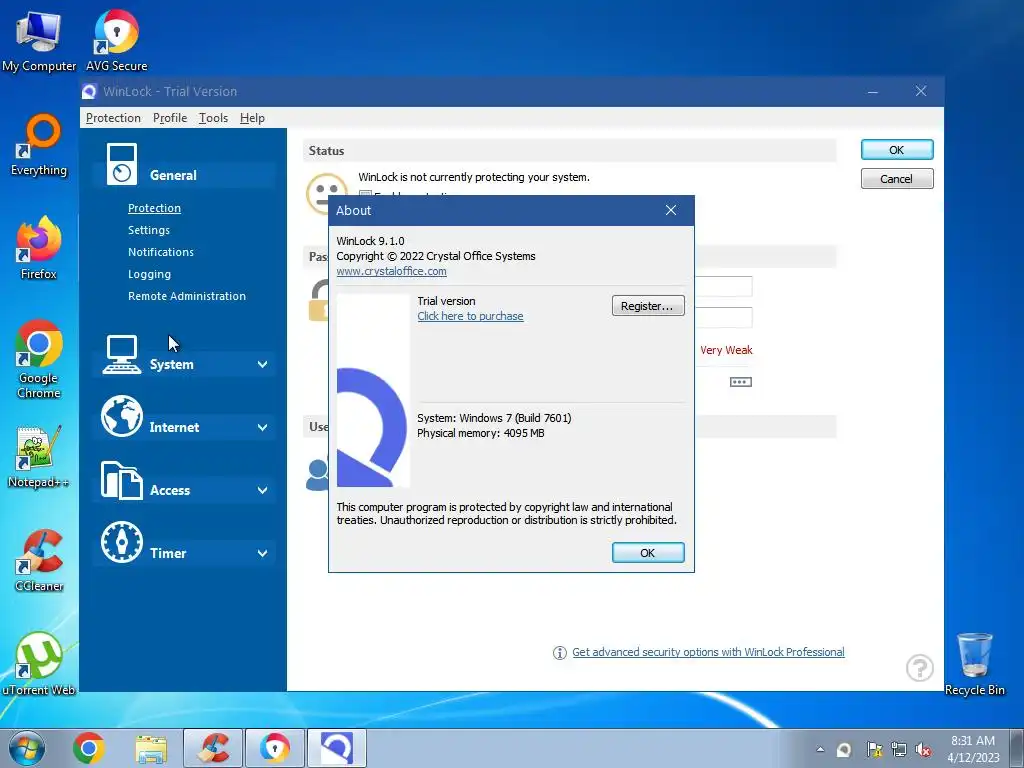Launch AVG Secure browser desktop shortcut

coord(116,39)
